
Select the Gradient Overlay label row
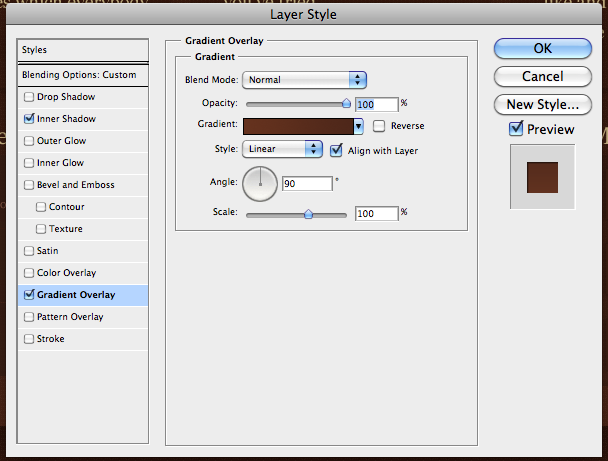83,295
